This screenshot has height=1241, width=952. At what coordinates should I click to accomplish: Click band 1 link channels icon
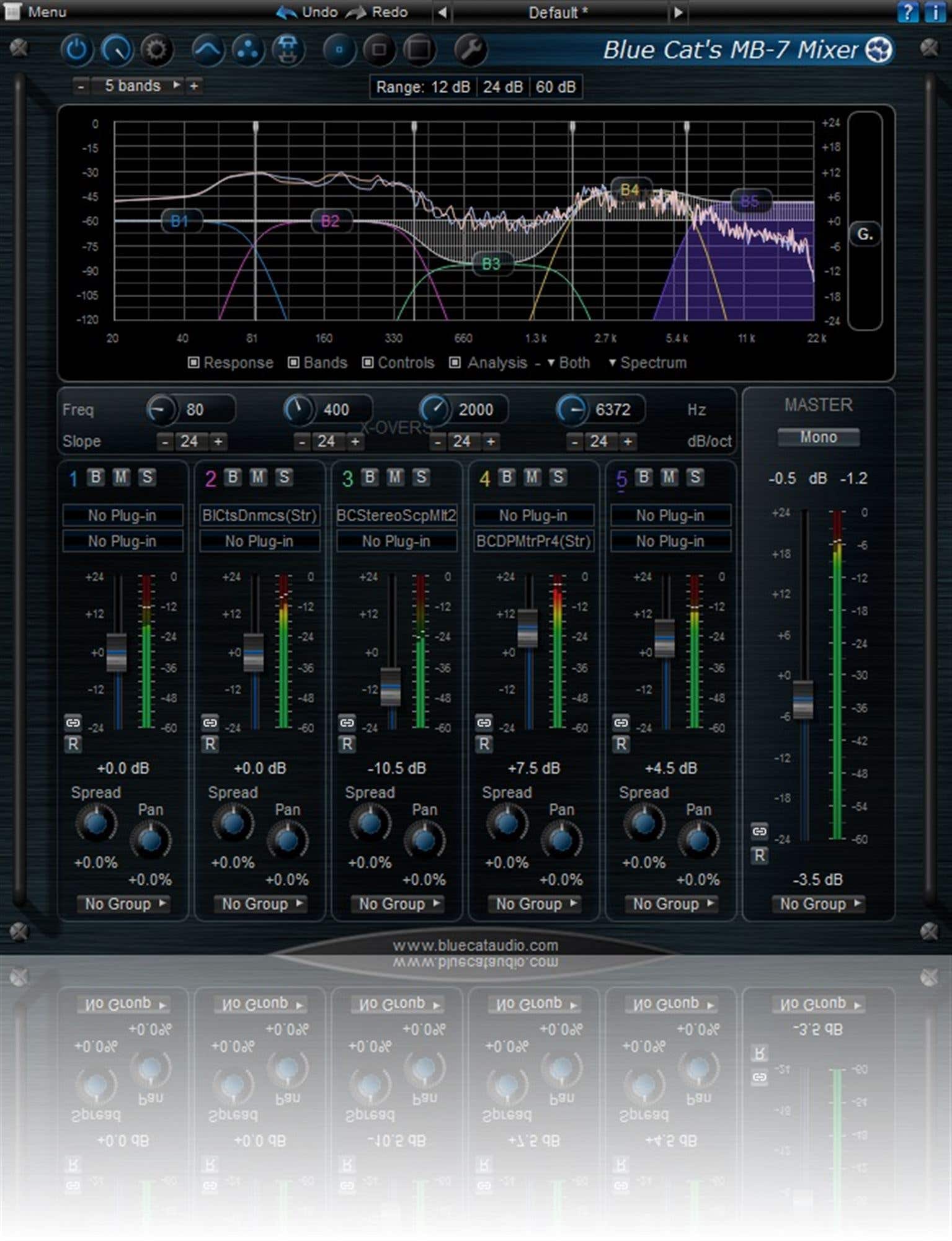(x=73, y=722)
